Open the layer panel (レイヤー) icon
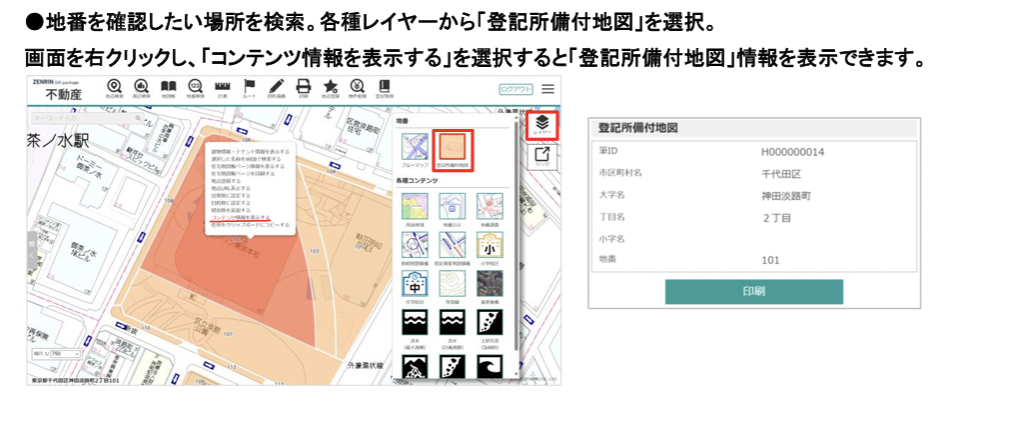This screenshot has width=1022, height=440. [x=542, y=124]
